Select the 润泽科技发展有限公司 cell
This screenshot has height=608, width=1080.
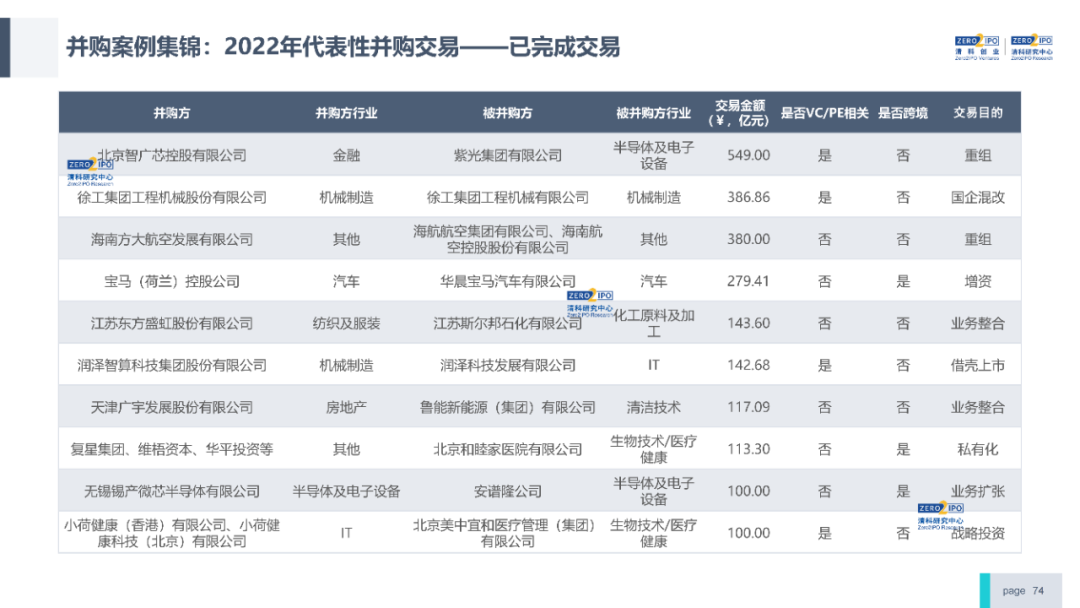(508, 366)
